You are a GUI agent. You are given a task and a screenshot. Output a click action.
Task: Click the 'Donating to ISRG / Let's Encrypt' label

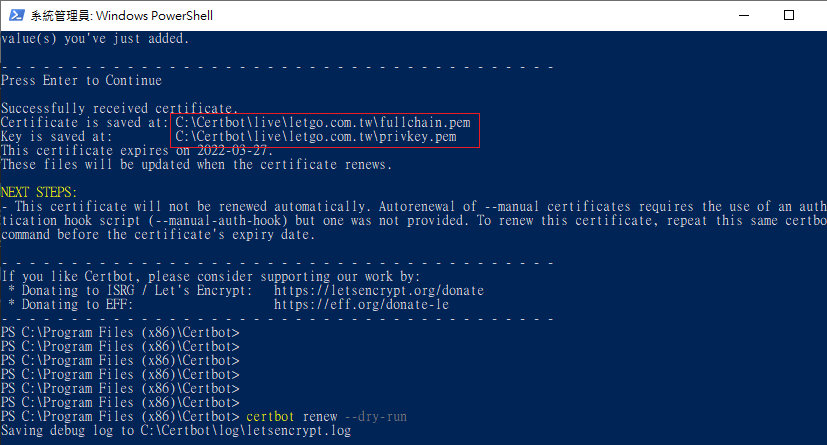(130, 290)
